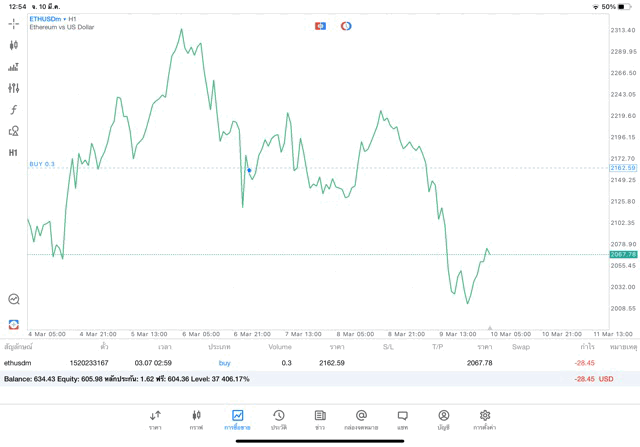640x447 pixels.
Task: Open the candlestick chart type icon
Action: 14,45
